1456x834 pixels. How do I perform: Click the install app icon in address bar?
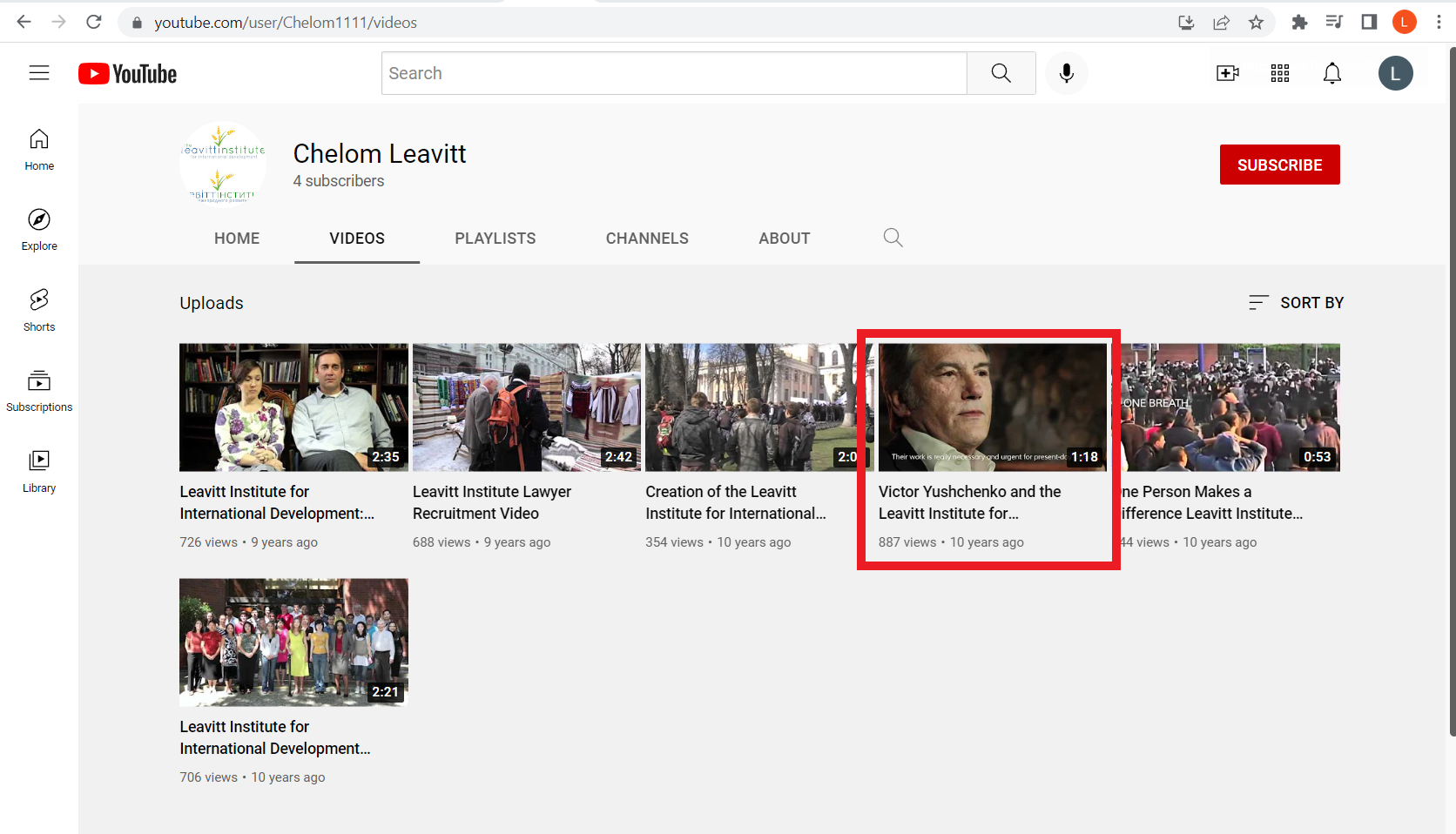pyautogui.click(x=1186, y=23)
